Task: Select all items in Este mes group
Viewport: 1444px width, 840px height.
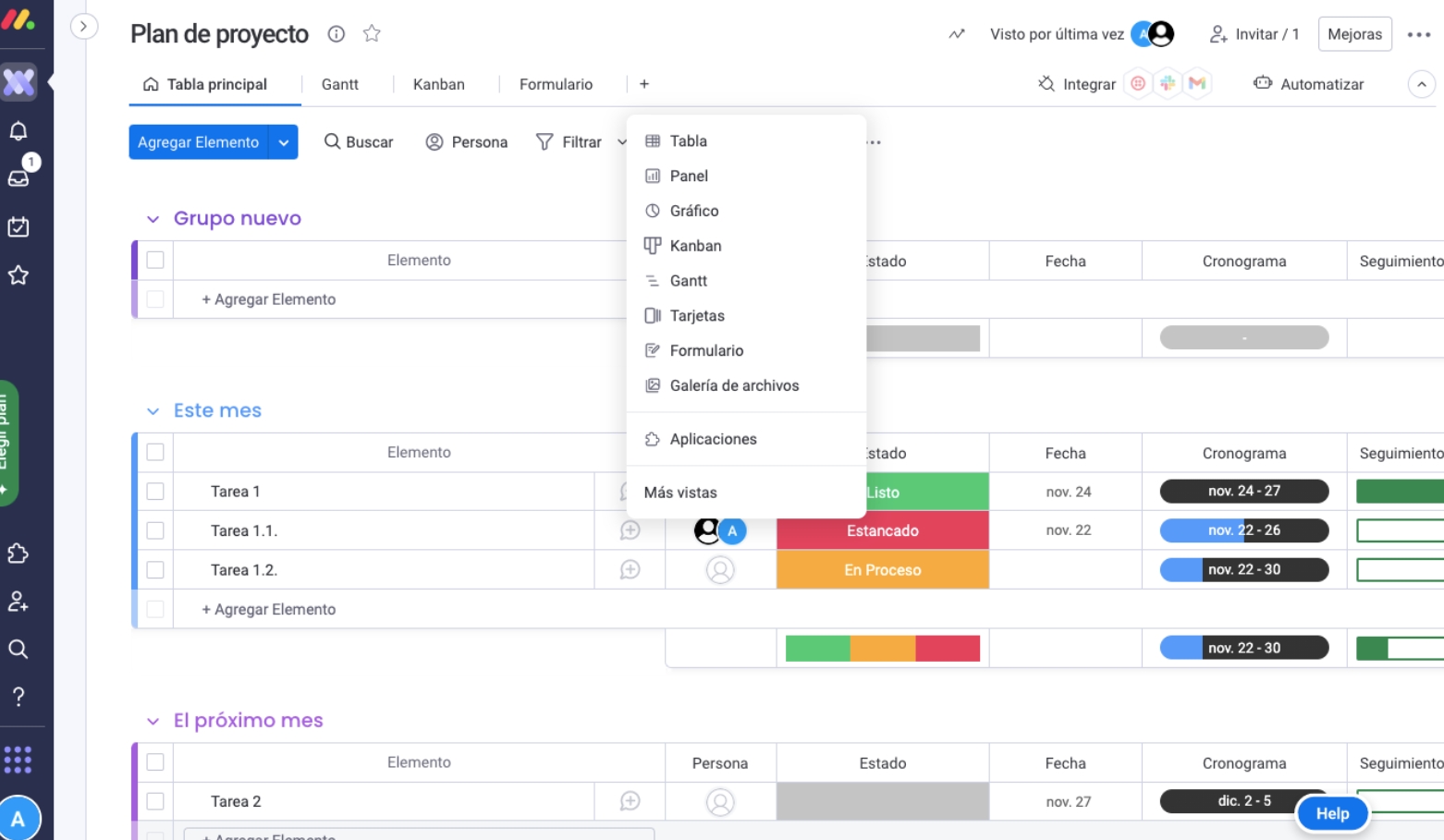Action: pos(155,452)
